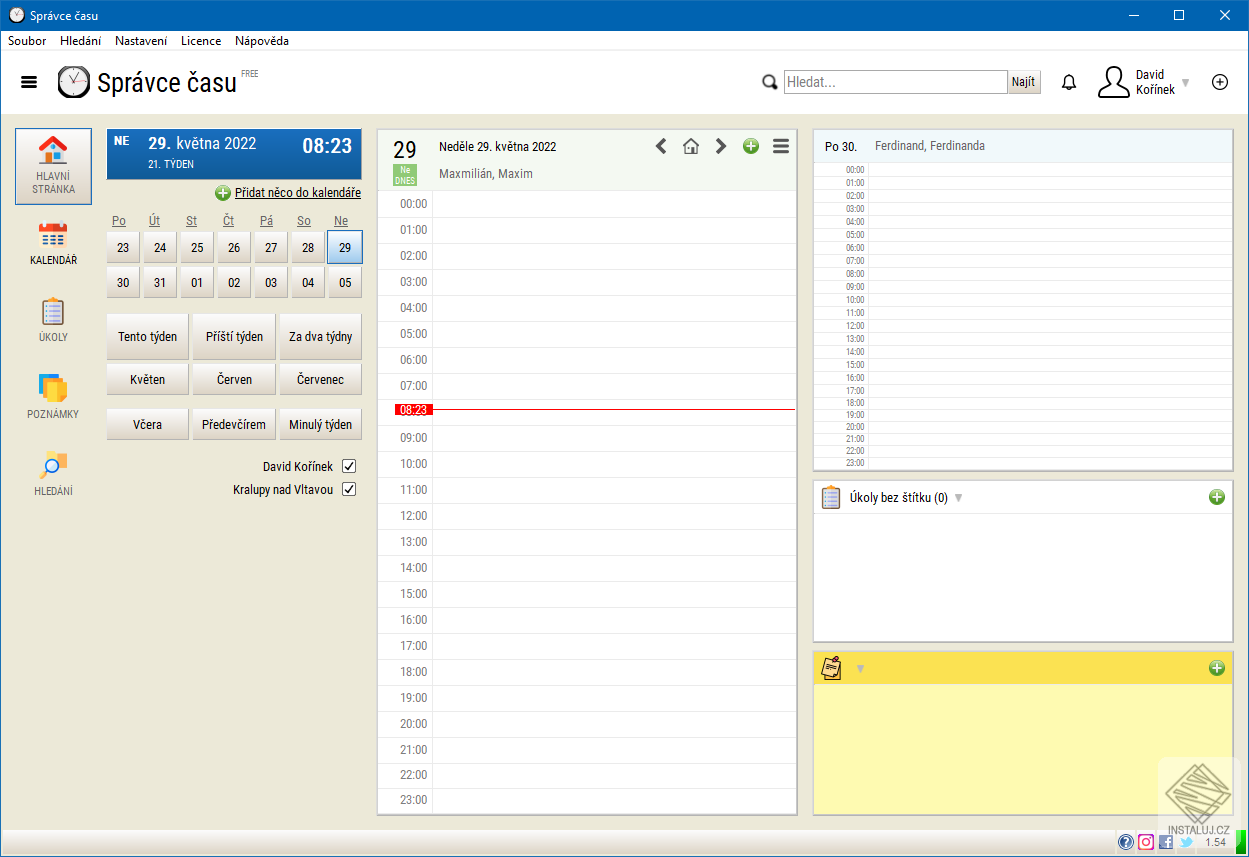
Task: Open the Soubor menu
Action: (x=27, y=41)
